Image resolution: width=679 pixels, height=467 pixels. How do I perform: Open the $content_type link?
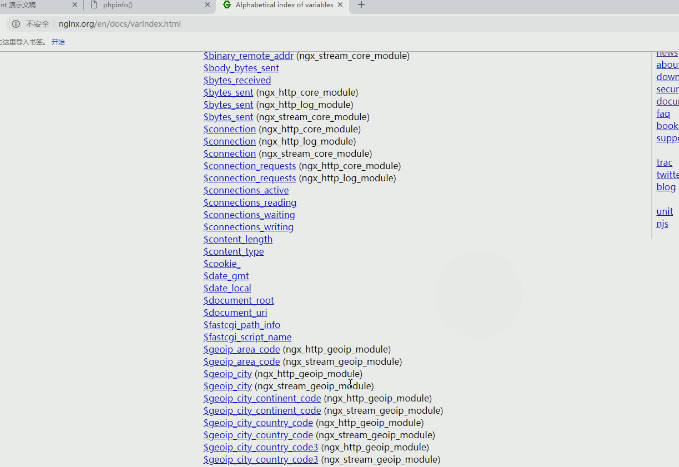coord(233,251)
